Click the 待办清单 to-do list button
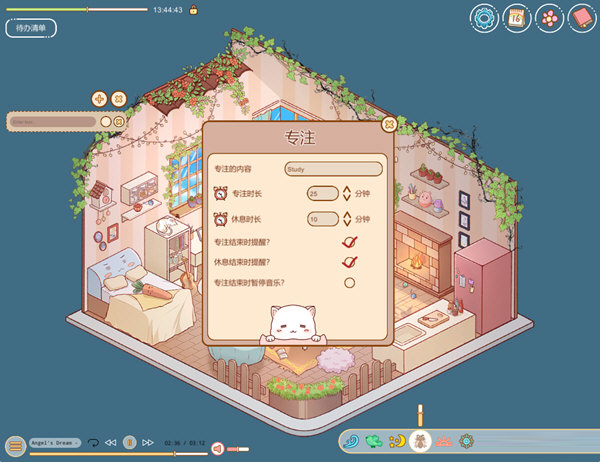The image size is (600, 462). [x=31, y=28]
